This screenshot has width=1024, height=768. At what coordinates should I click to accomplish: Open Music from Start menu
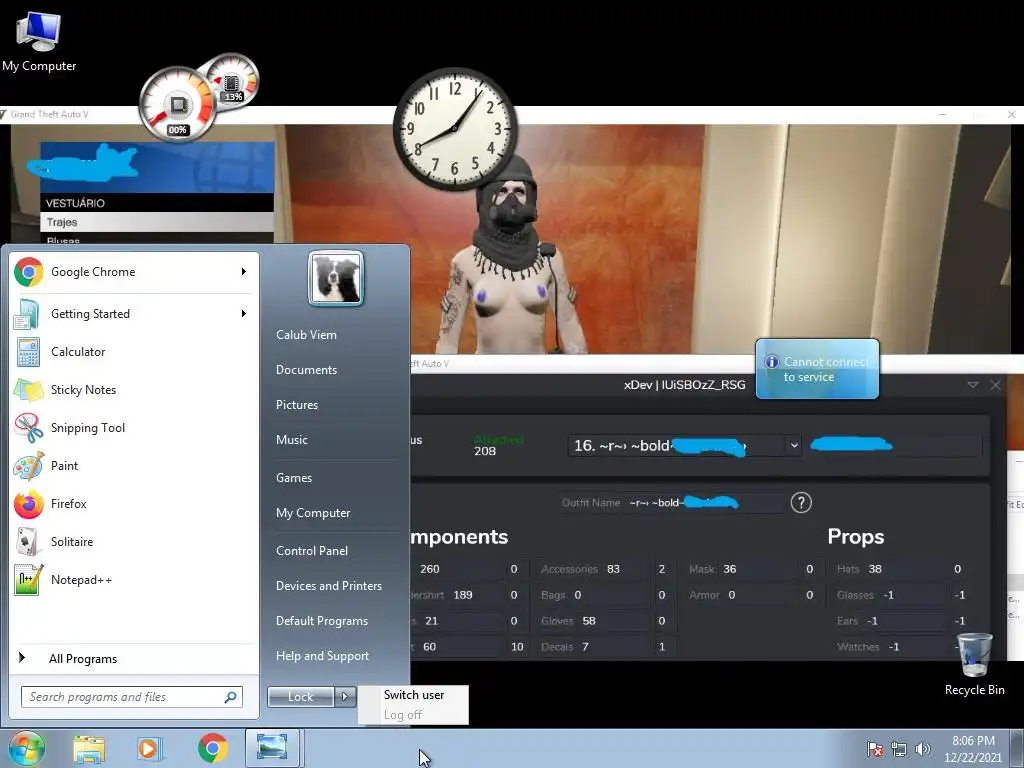pyautogui.click(x=291, y=440)
